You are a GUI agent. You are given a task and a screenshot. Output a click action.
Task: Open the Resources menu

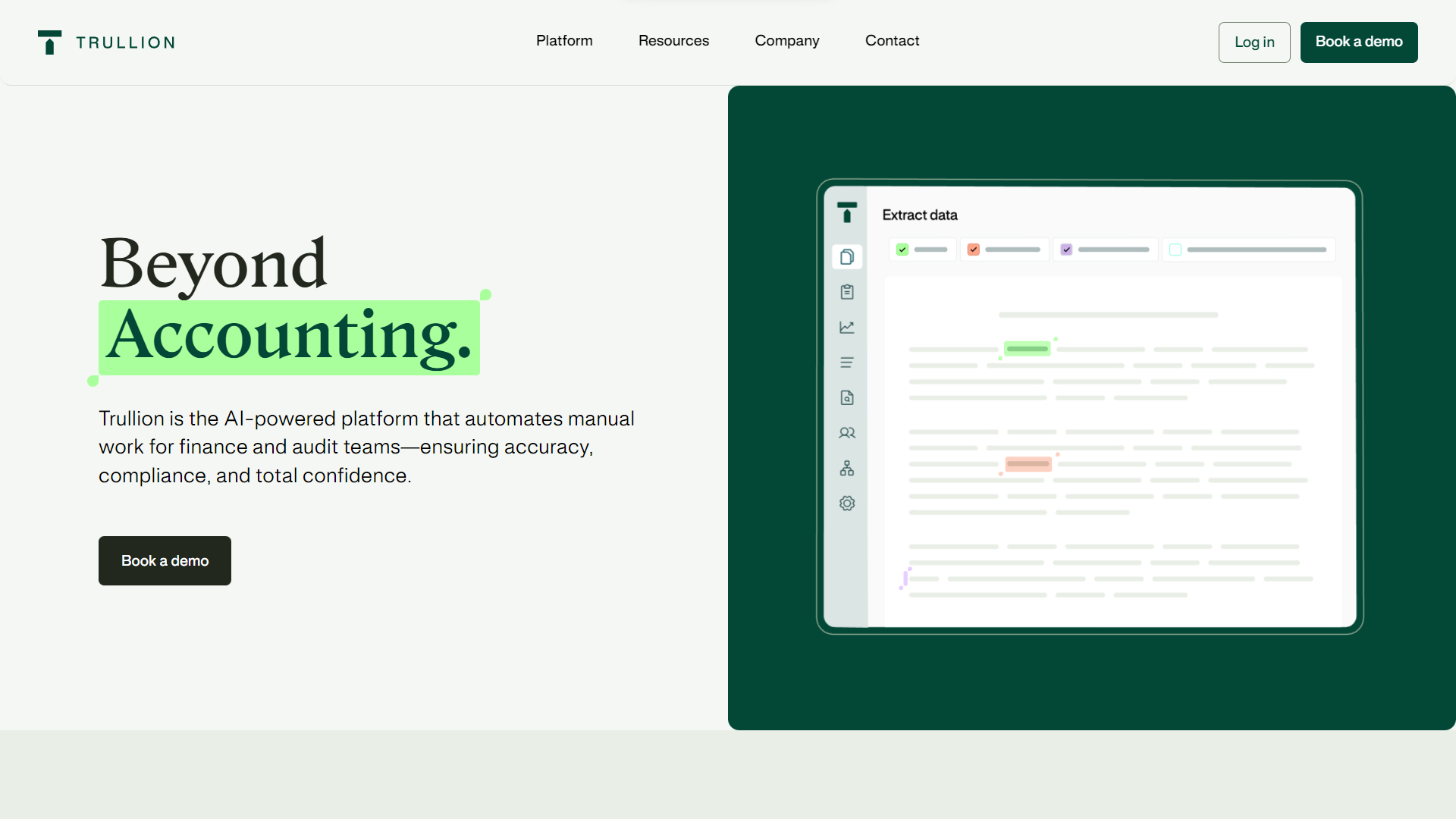coord(673,41)
